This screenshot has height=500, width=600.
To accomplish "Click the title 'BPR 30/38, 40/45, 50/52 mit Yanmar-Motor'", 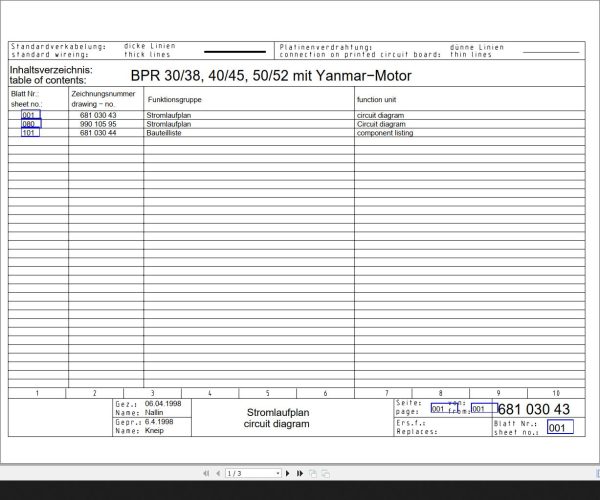I will [x=271, y=76].
